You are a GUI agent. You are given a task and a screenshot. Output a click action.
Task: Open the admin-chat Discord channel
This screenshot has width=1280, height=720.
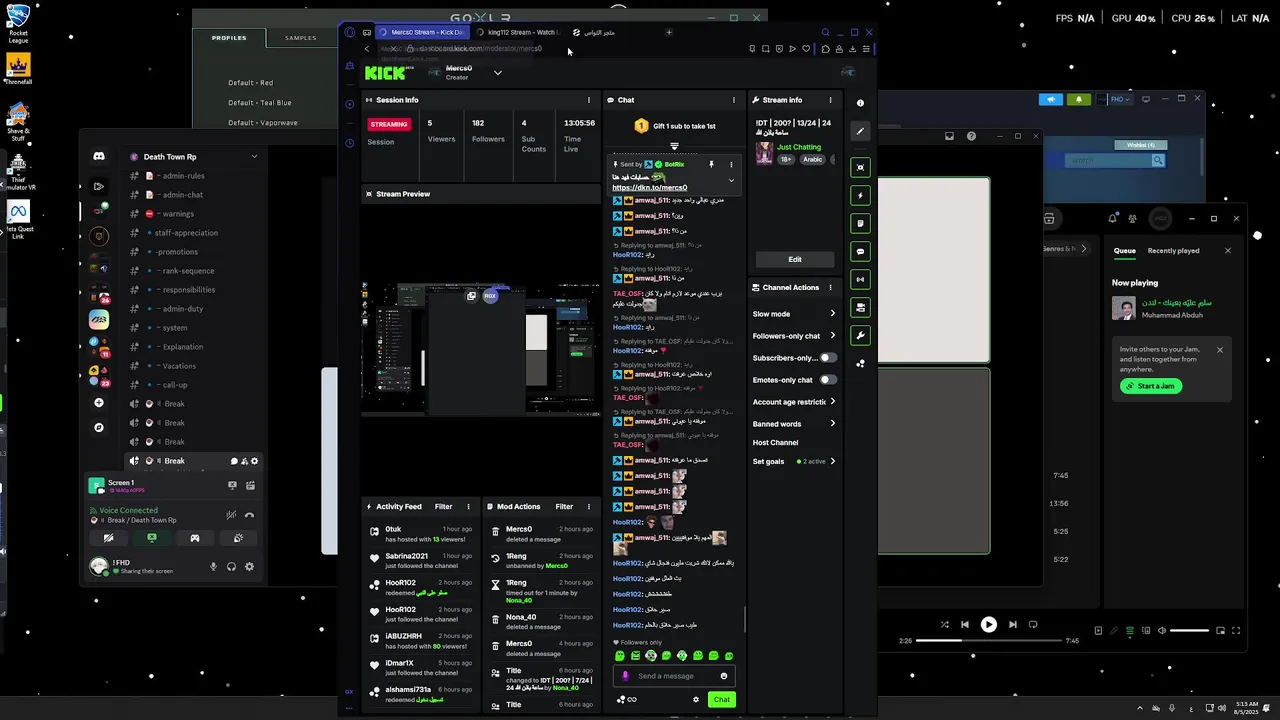pos(183,195)
